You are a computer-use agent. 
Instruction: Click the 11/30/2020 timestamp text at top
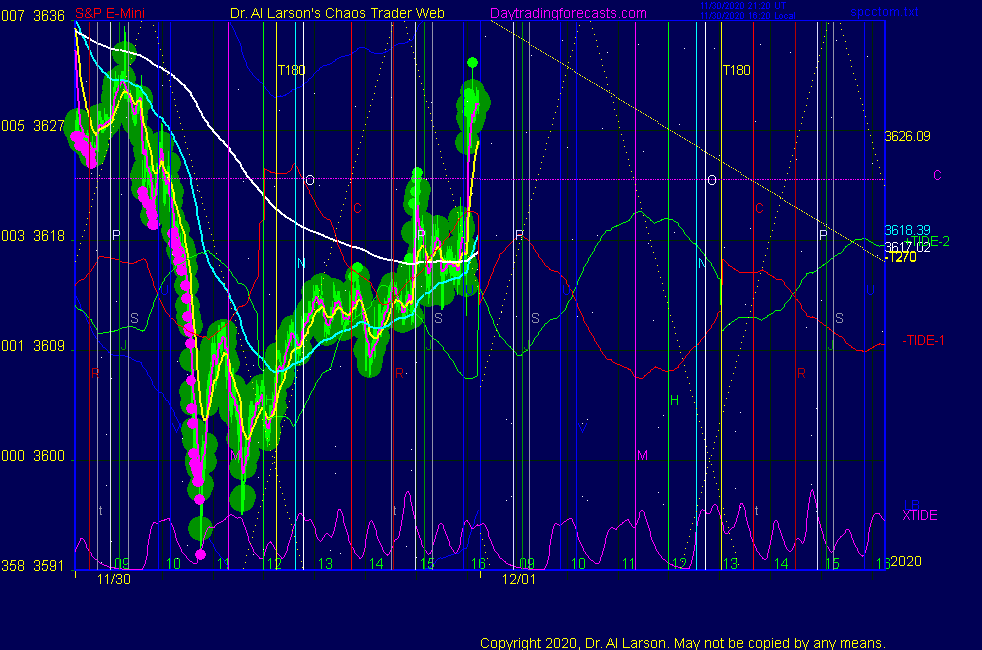(742, 10)
